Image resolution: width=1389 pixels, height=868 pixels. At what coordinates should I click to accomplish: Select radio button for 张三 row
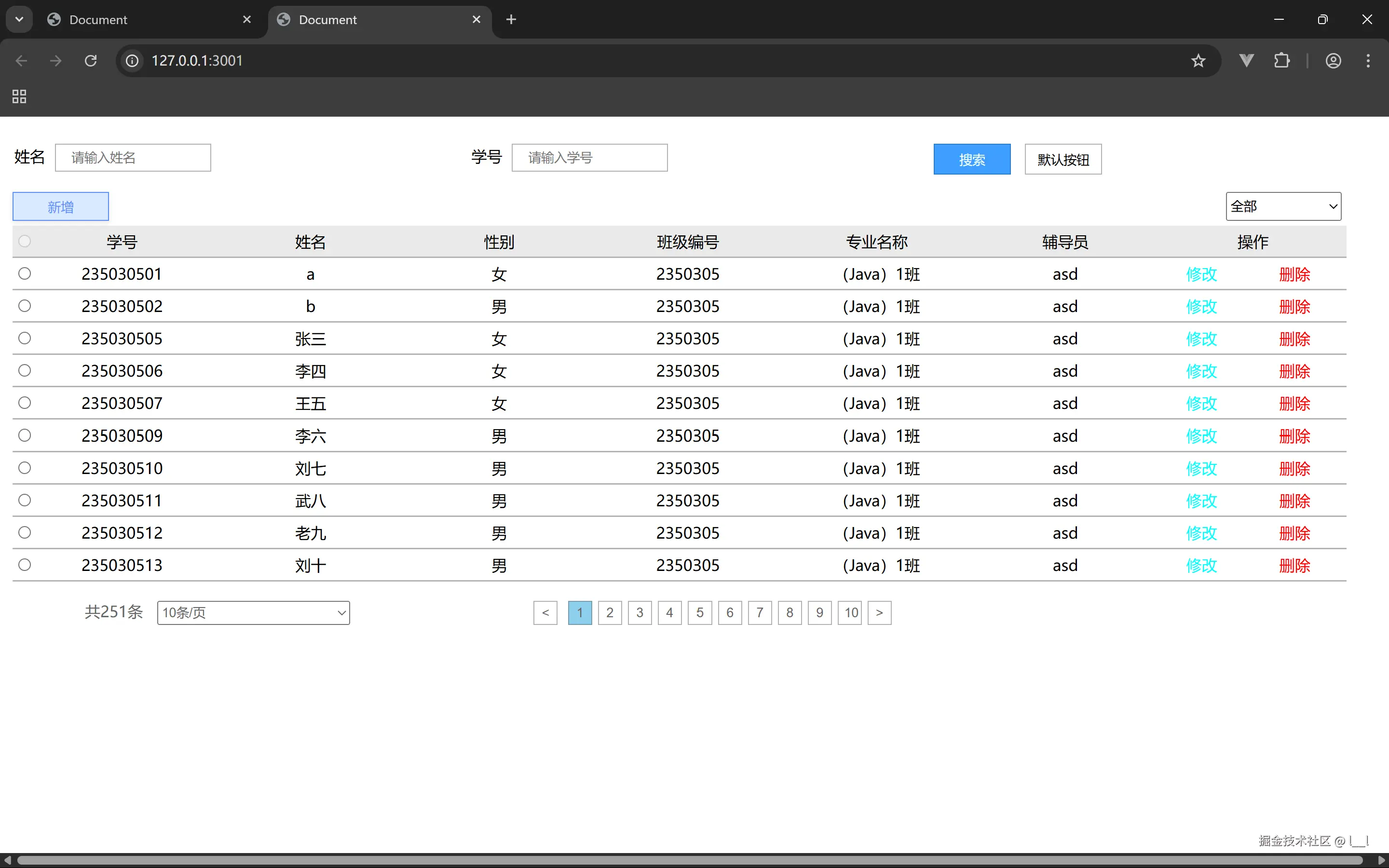(x=25, y=338)
